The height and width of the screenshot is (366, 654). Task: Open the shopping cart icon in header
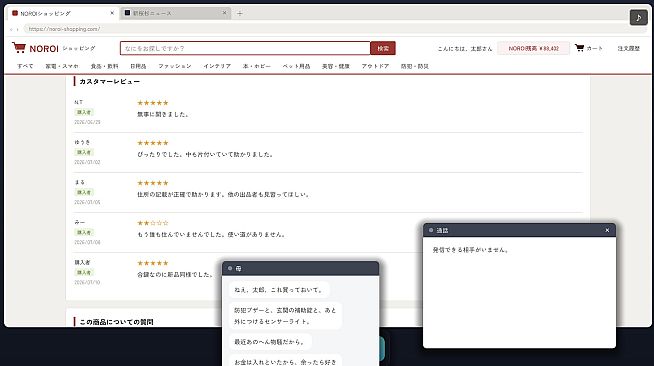tap(579, 48)
